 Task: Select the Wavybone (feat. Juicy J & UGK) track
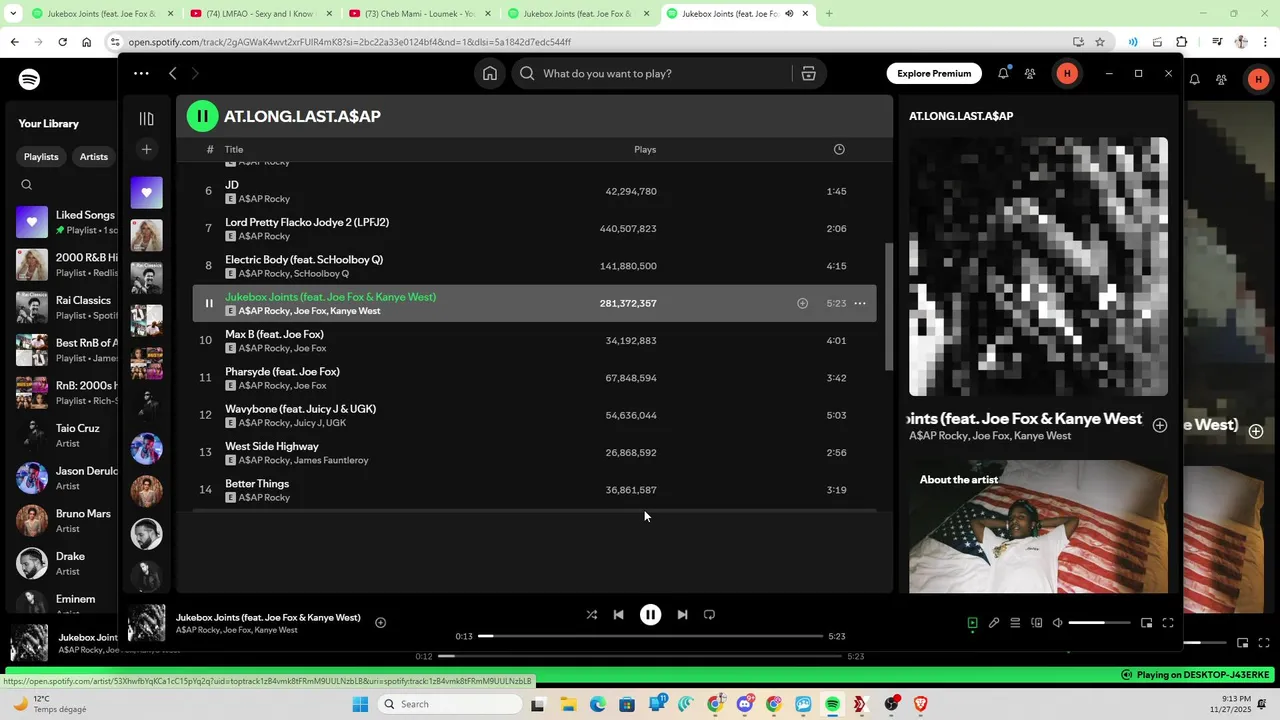click(534, 415)
